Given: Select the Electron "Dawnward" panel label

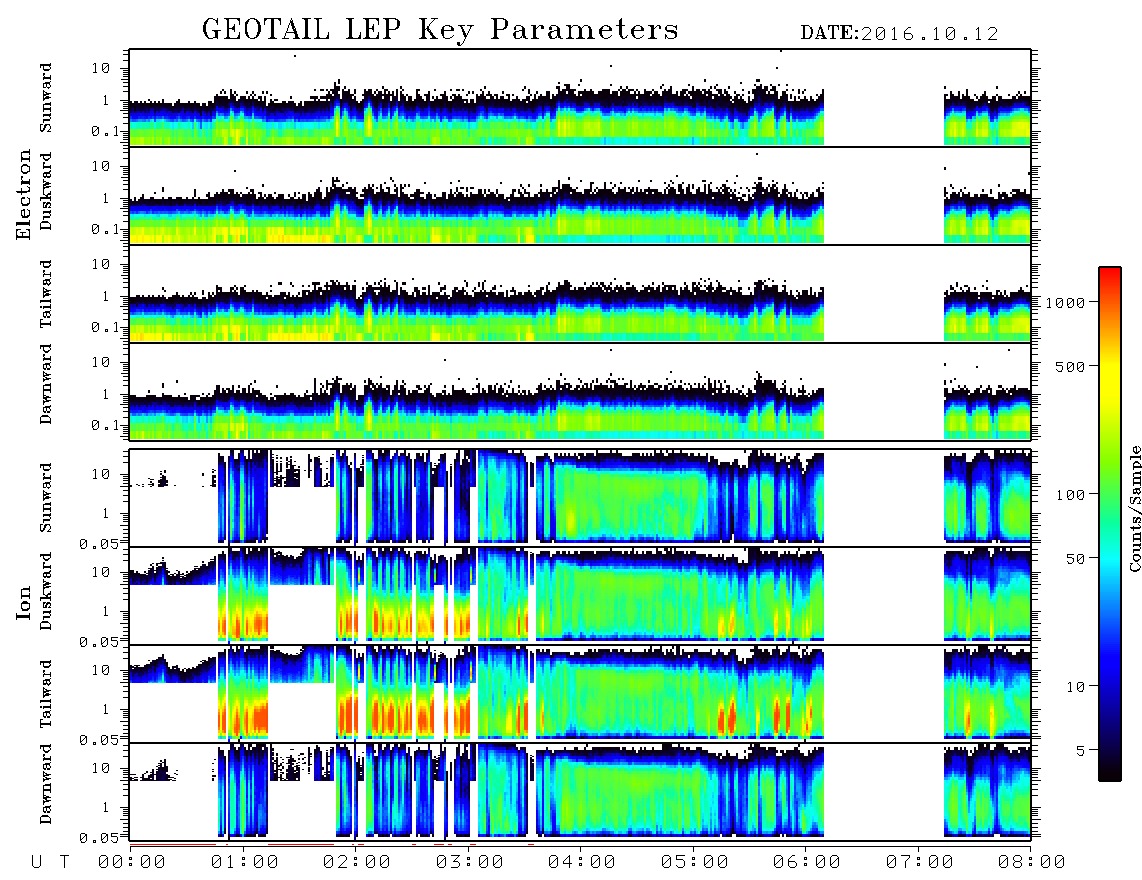Looking at the screenshot, I should pyautogui.click(x=46, y=384).
